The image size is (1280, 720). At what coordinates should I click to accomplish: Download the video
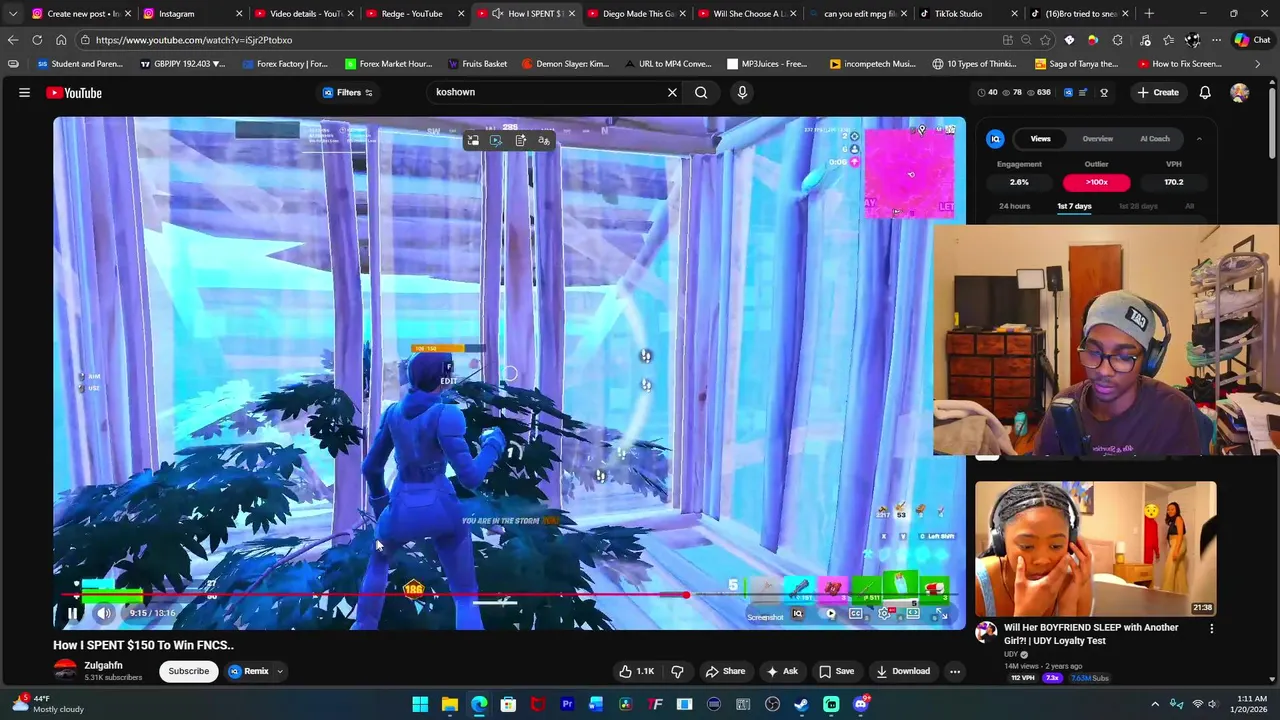pos(903,671)
